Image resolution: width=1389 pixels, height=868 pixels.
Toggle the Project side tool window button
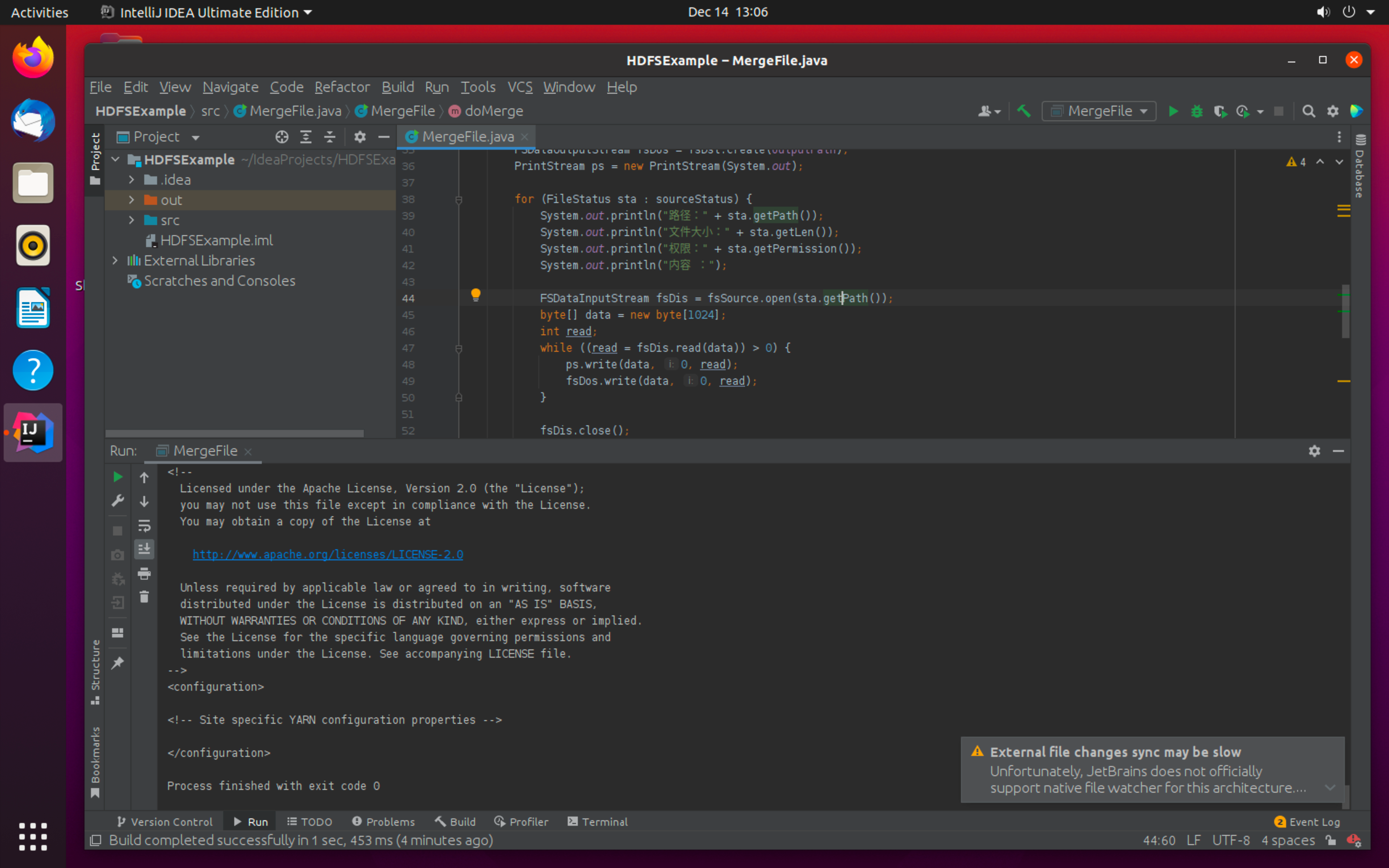point(95,159)
